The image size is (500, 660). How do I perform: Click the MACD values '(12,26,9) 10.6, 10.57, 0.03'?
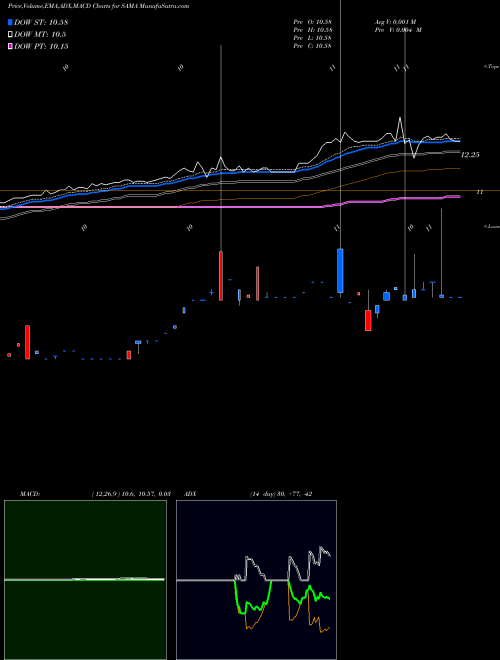point(131,494)
